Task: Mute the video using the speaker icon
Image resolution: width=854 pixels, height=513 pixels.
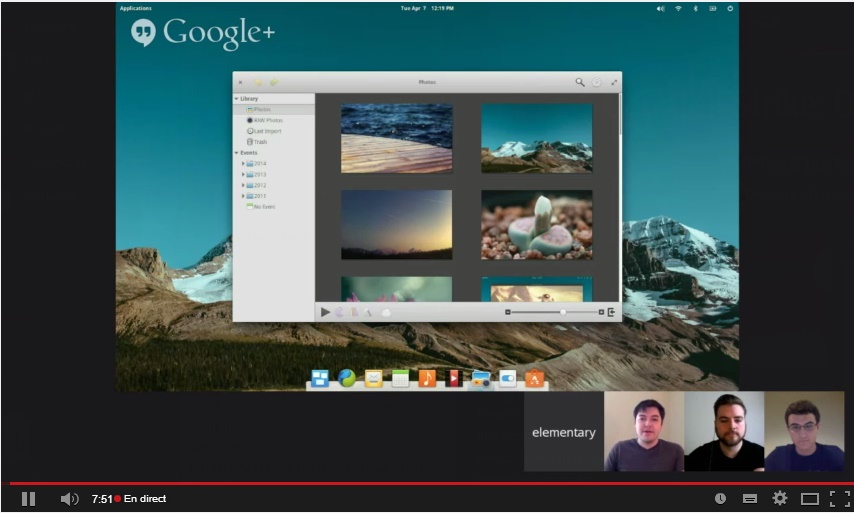Action: point(69,499)
